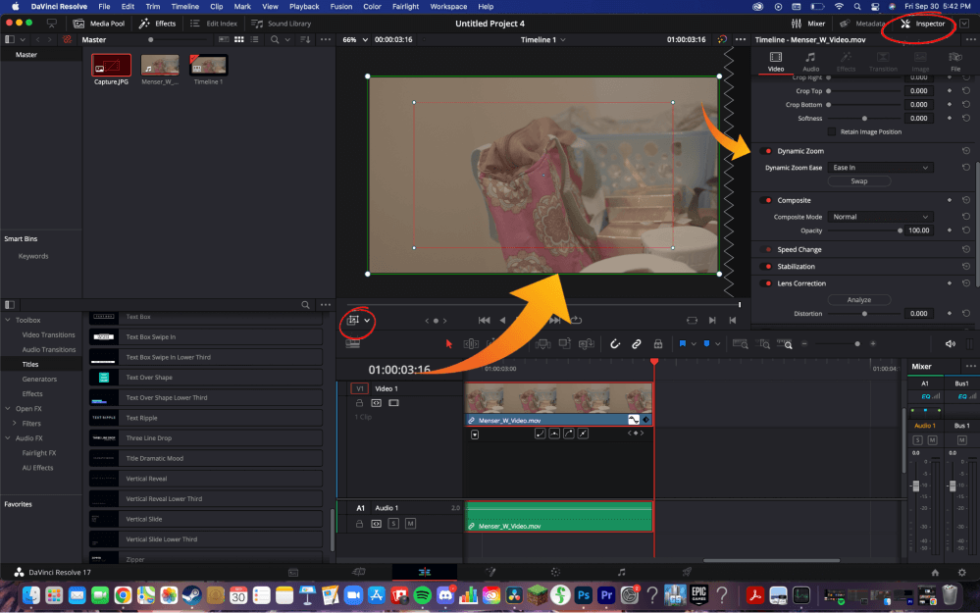Expand the viewer transform mode dropdown

pos(365,322)
